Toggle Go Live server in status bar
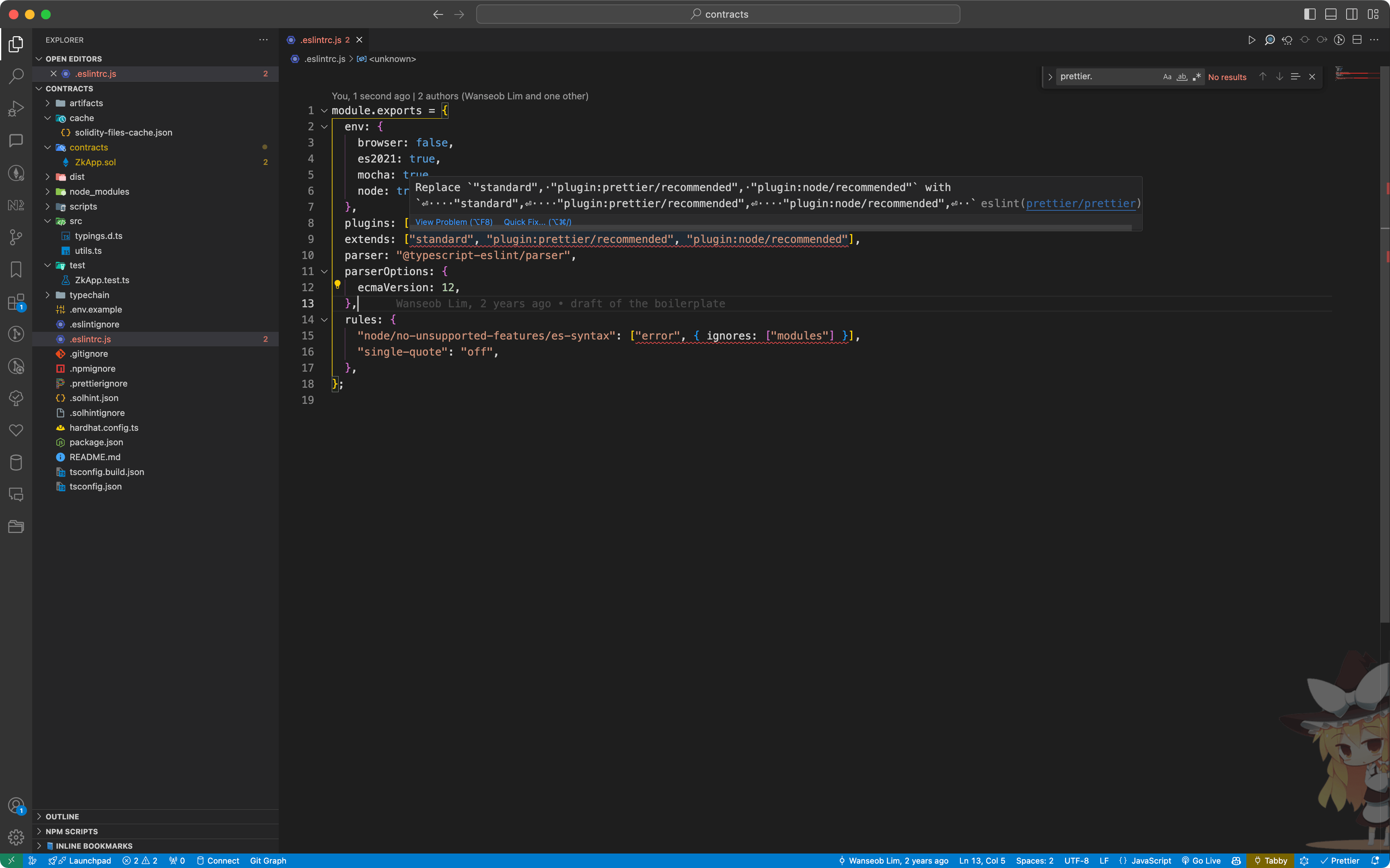Screen dimensions: 1390x868 coord(1201,860)
